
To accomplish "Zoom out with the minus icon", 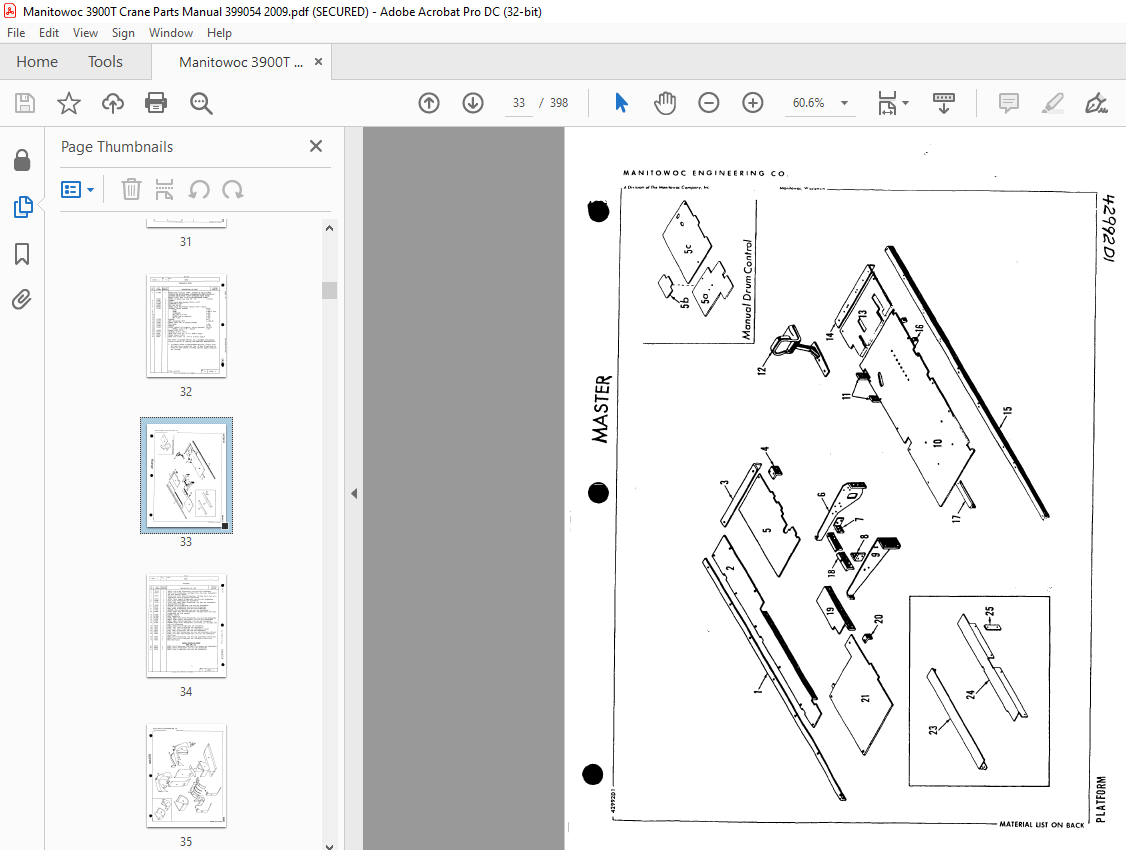I will 709,103.
